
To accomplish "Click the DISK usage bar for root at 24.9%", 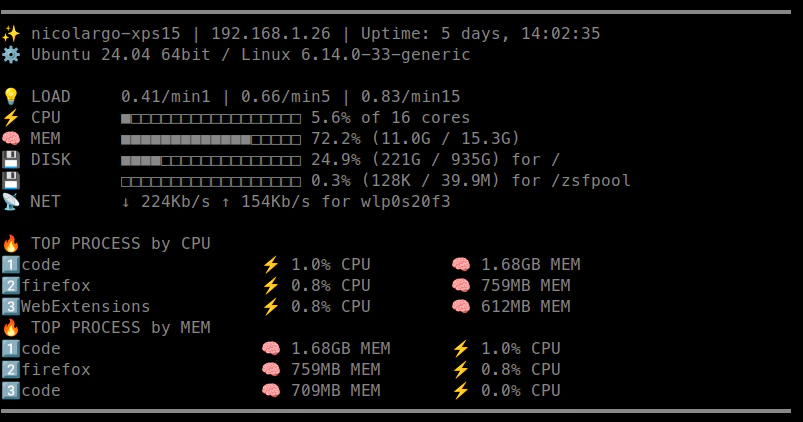I will coord(210,161).
